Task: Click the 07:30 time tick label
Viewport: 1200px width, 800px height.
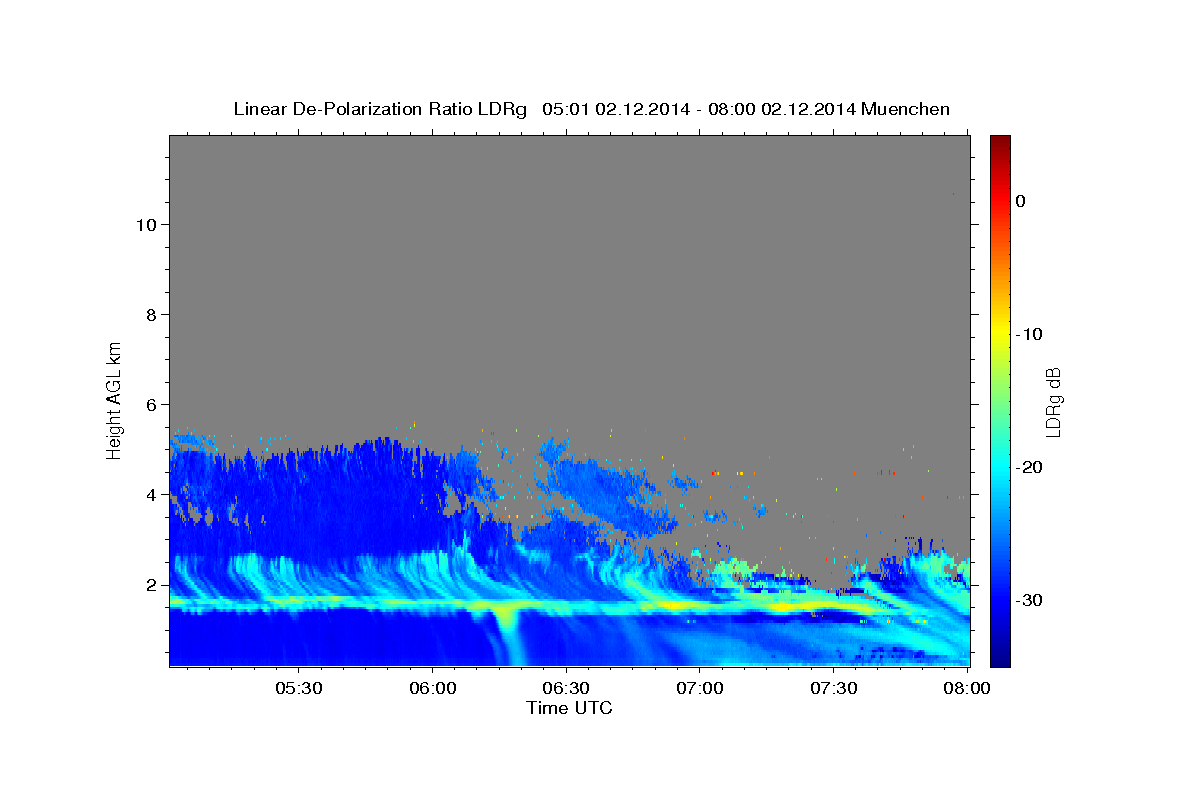Action: pyautogui.click(x=834, y=689)
